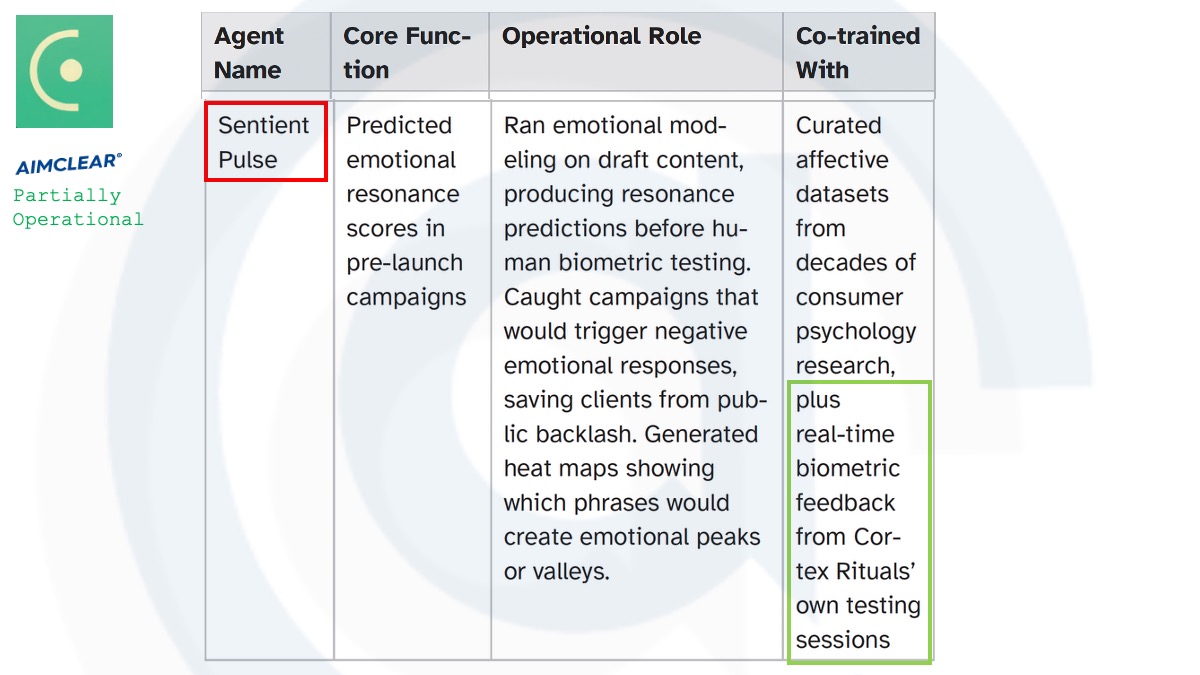Select the Partially Operational status text
This screenshot has height=675, width=1200.
tap(77, 207)
